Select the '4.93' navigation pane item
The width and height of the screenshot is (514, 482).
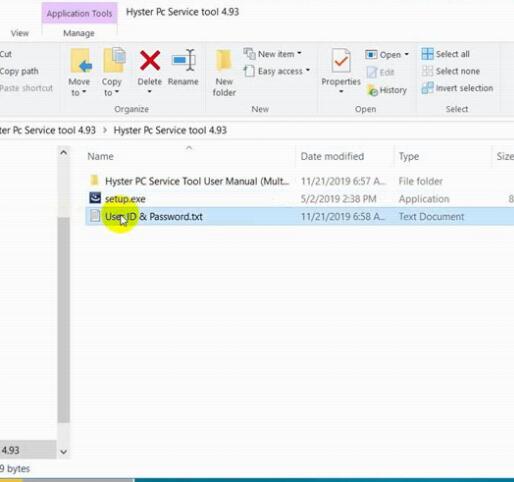coord(28,450)
